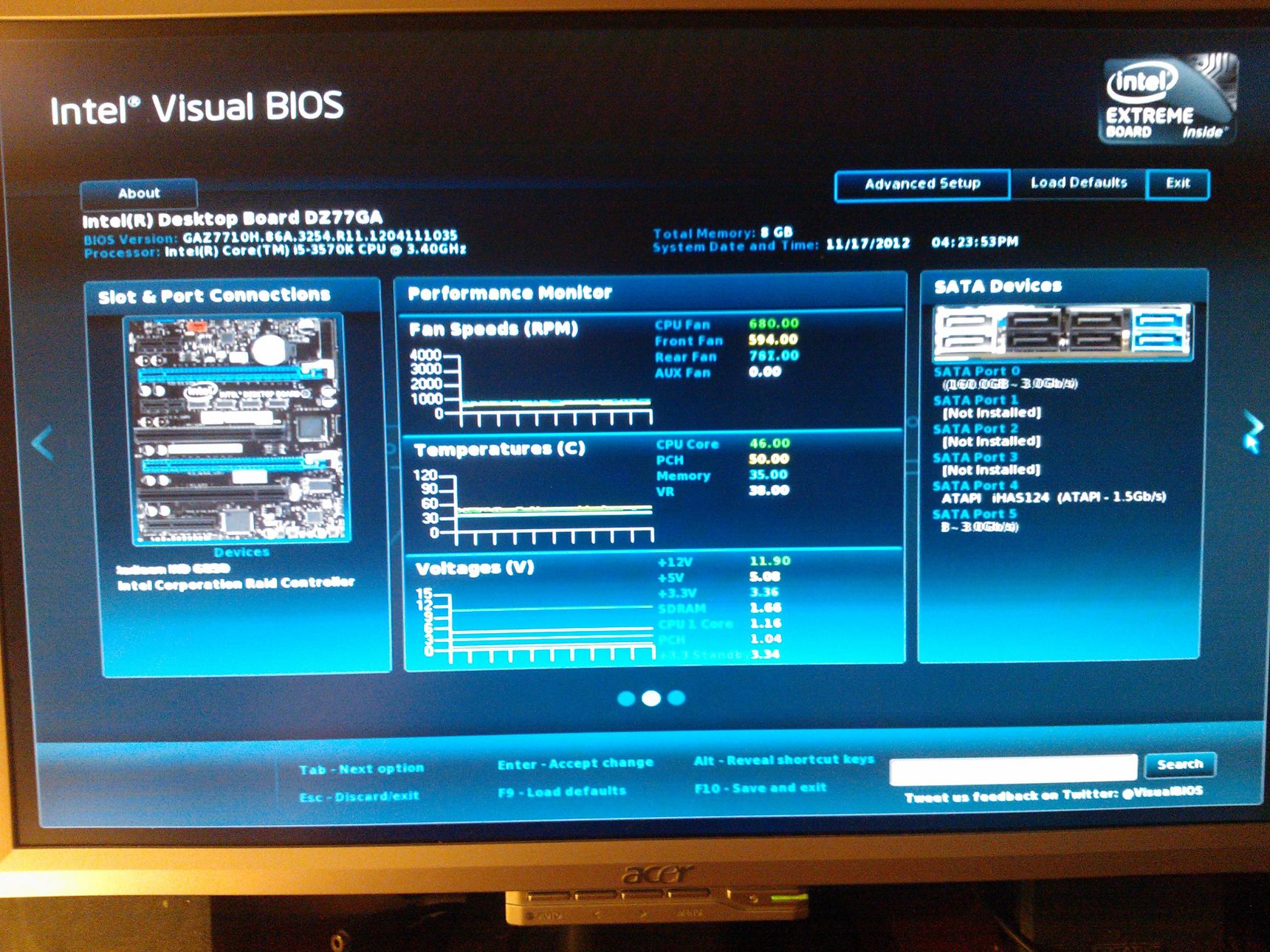This screenshot has width=1270, height=952.
Task: Select the first page indicator dot
Action: click(626, 698)
